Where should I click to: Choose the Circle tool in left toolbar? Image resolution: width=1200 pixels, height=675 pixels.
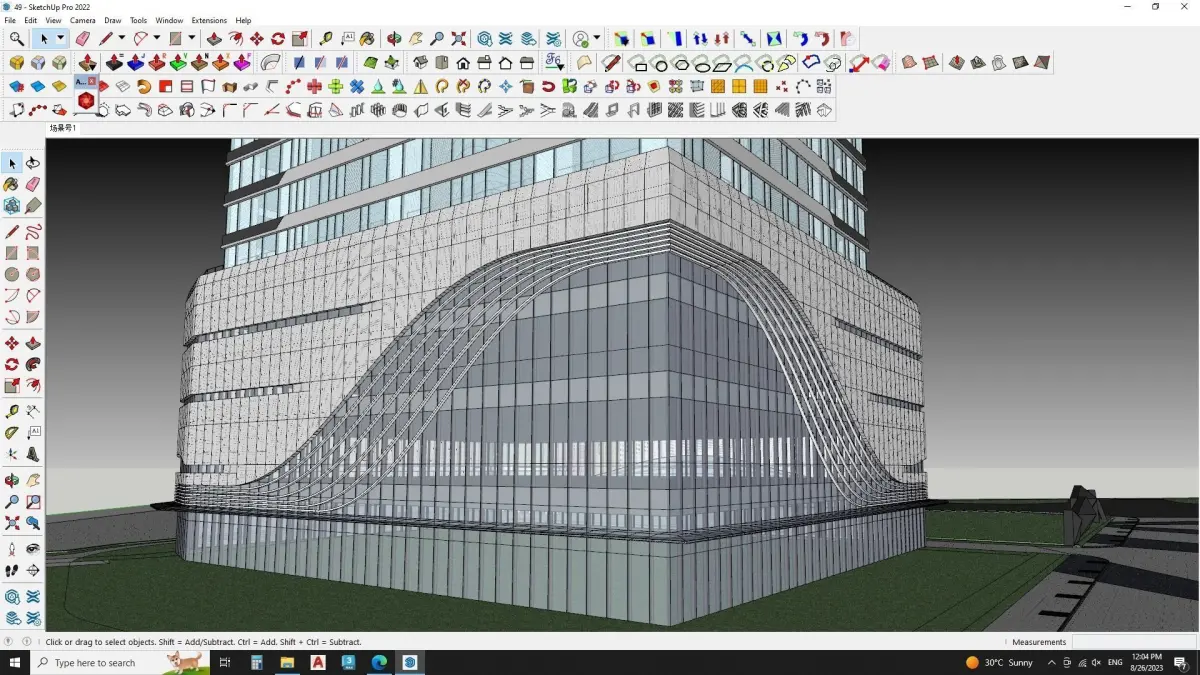(x=12, y=274)
